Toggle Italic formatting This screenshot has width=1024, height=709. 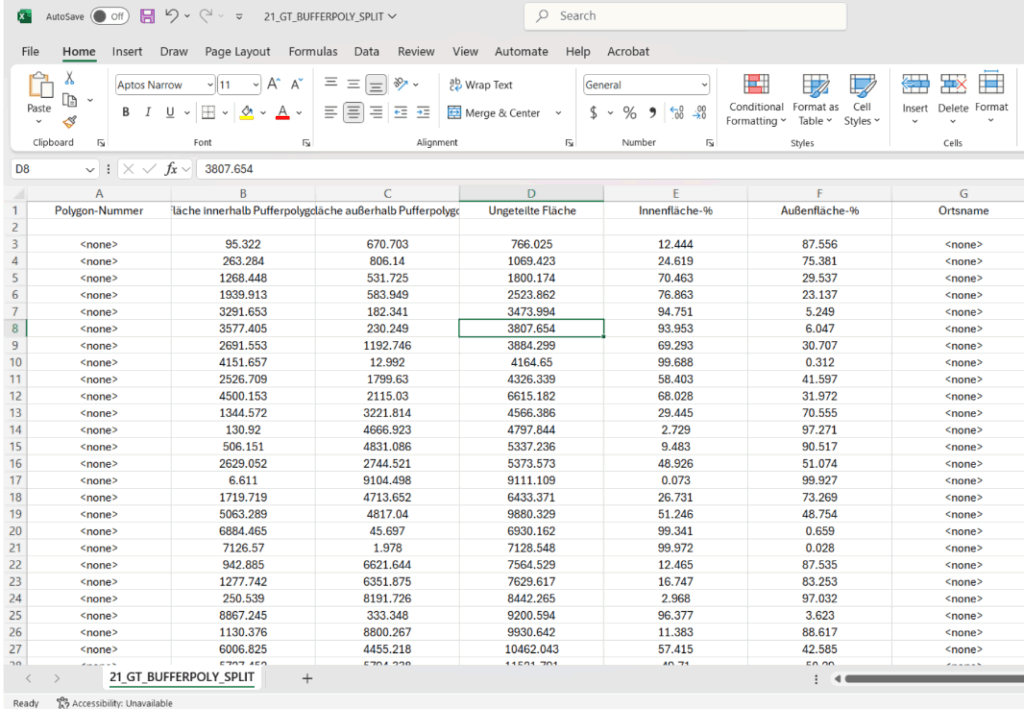click(148, 113)
